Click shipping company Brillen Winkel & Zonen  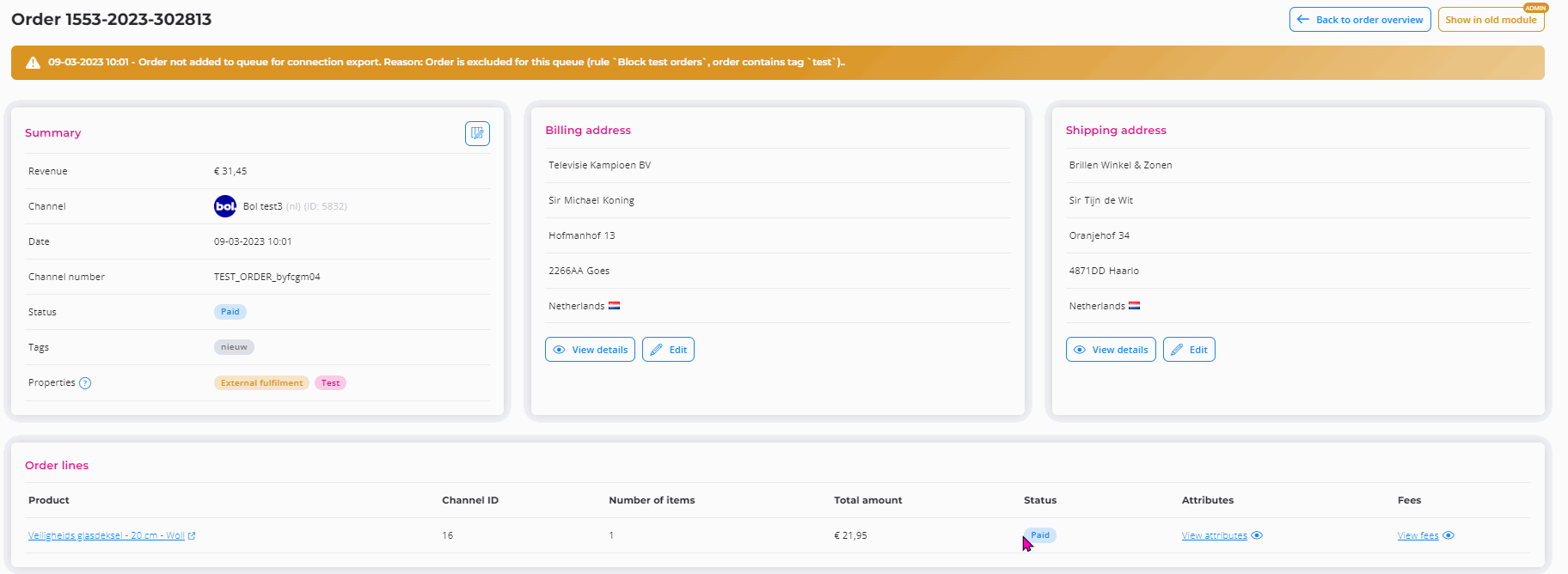(1121, 165)
